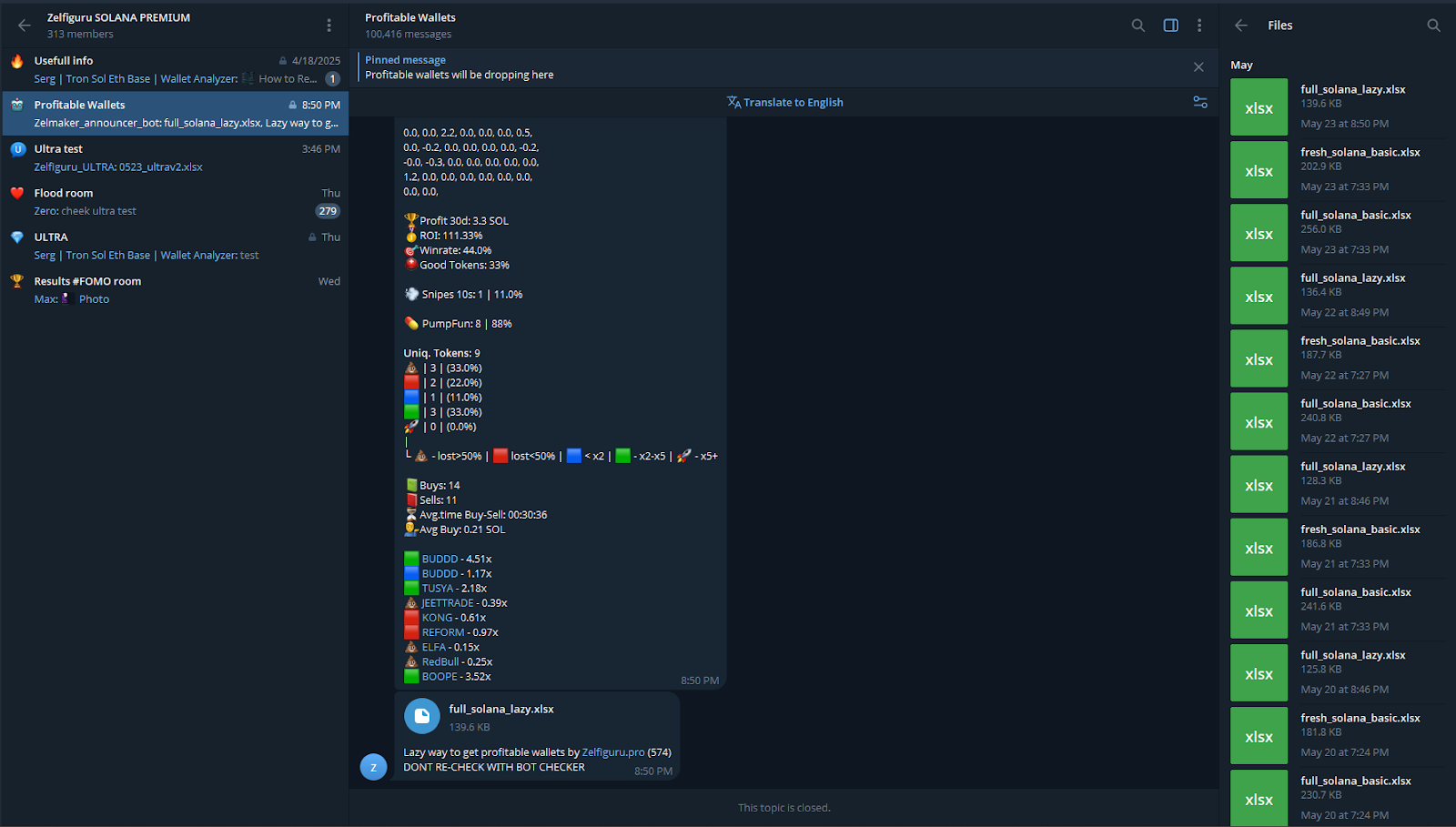1456x827 pixels.
Task: Open group options menu next to Zelfiguru title
Action: pos(329,25)
